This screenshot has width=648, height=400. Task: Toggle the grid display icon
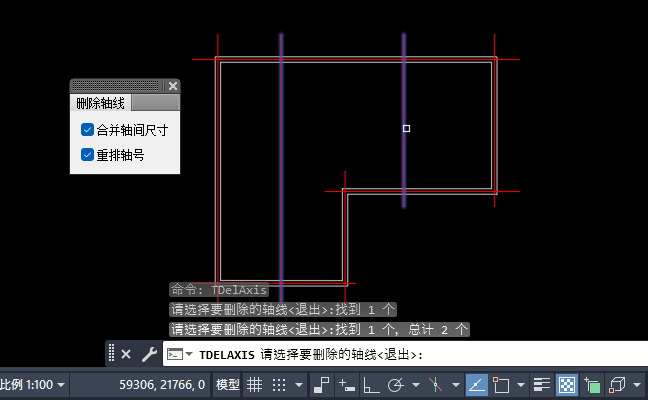point(255,385)
